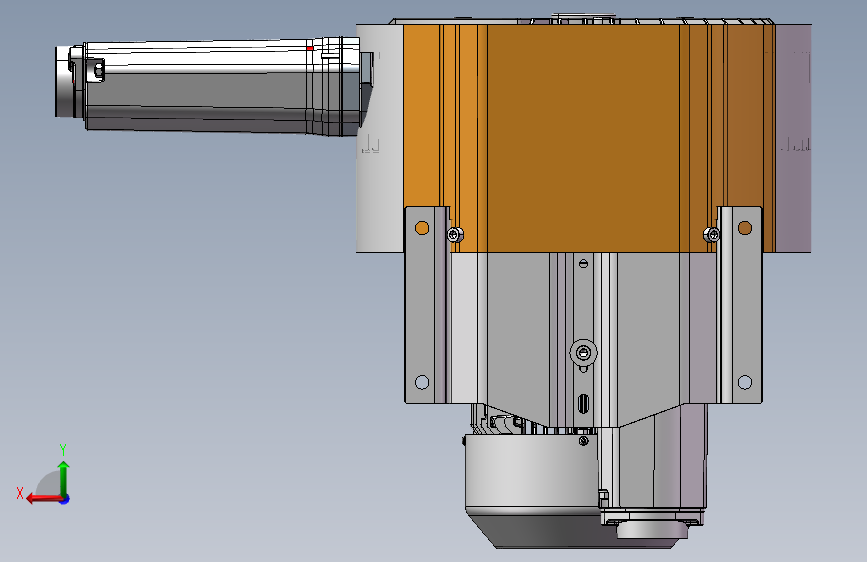Click the green Y axis arrow of the triad
The height and width of the screenshot is (562, 867).
pos(64,477)
